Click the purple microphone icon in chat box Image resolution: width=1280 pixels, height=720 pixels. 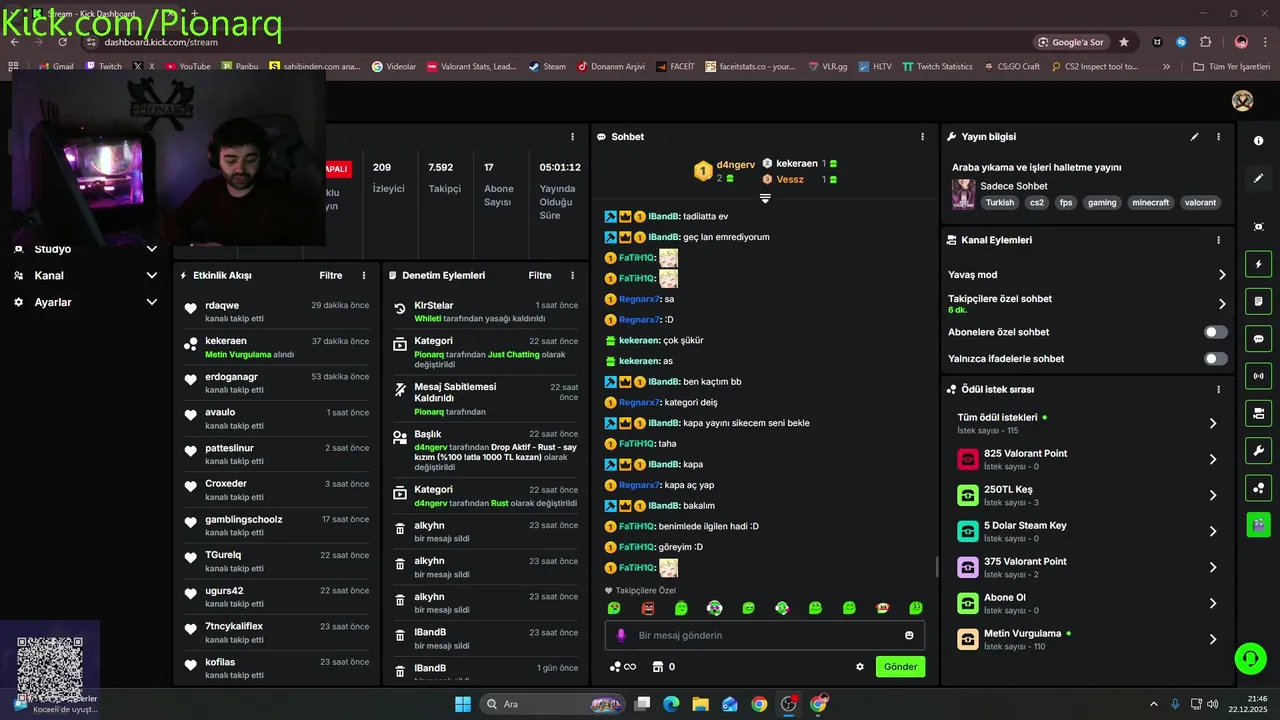tap(621, 635)
